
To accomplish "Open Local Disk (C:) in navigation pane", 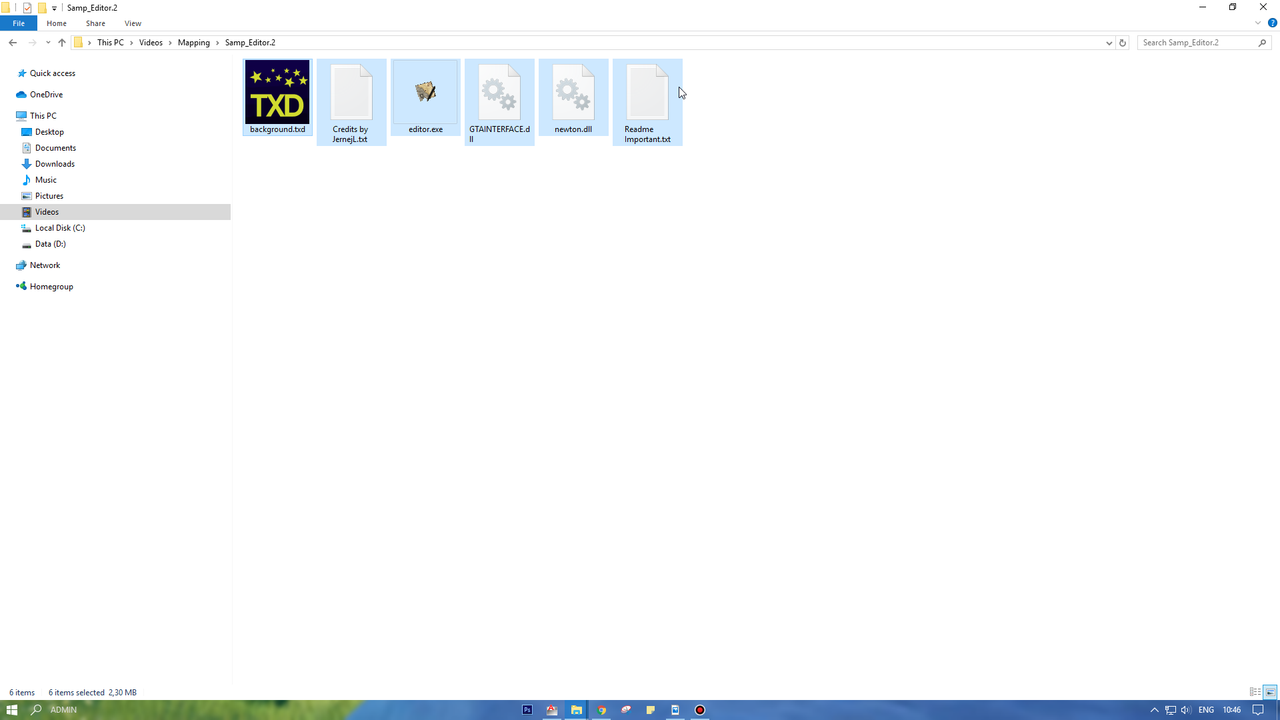I will 60,228.
